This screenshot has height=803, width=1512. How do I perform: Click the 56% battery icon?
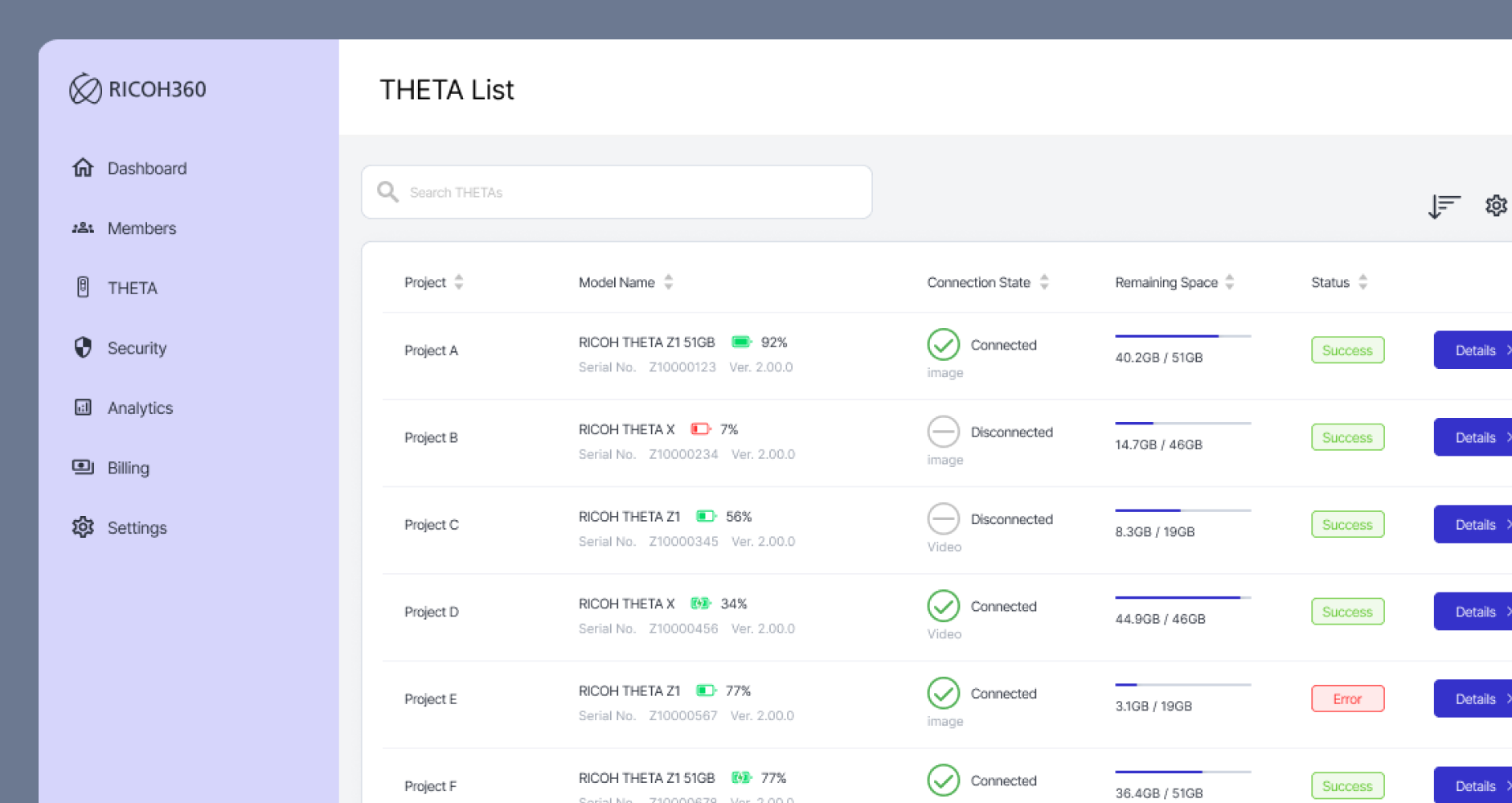tap(706, 516)
